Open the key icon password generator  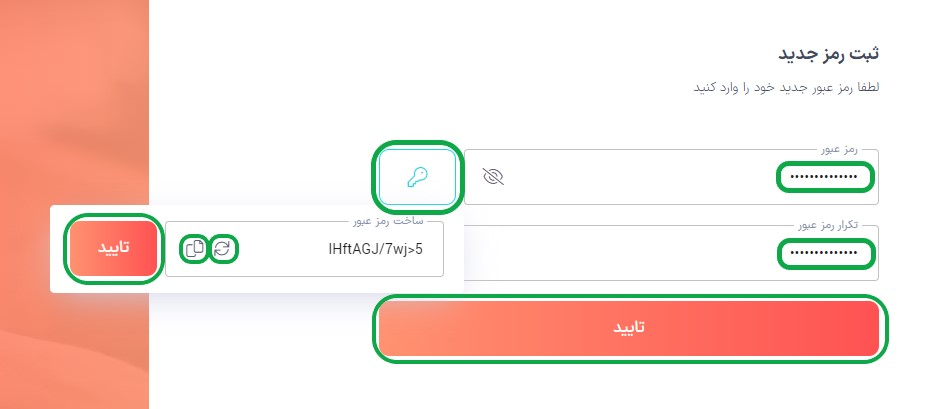point(417,177)
